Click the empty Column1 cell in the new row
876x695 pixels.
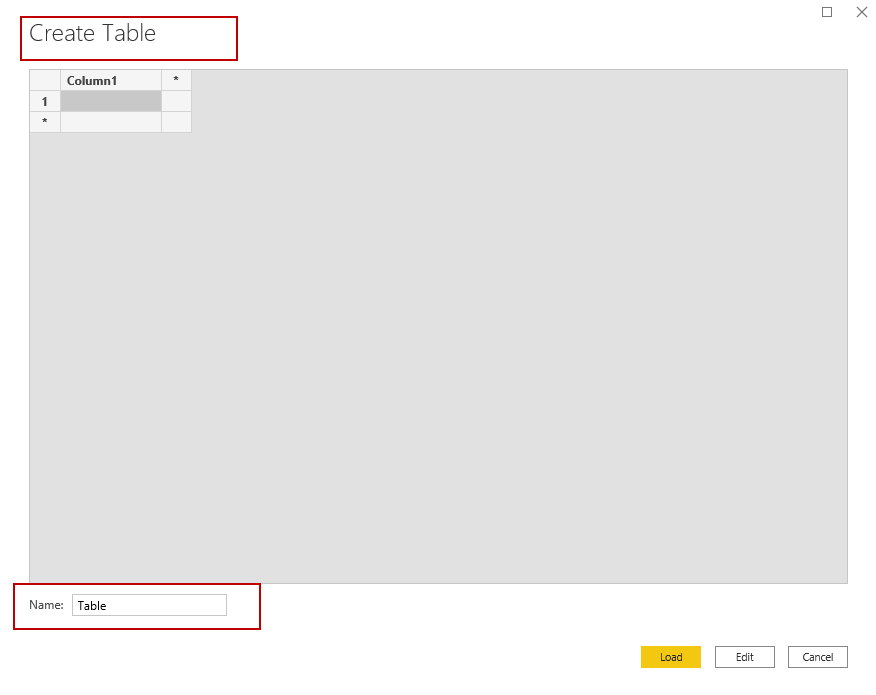coord(110,122)
